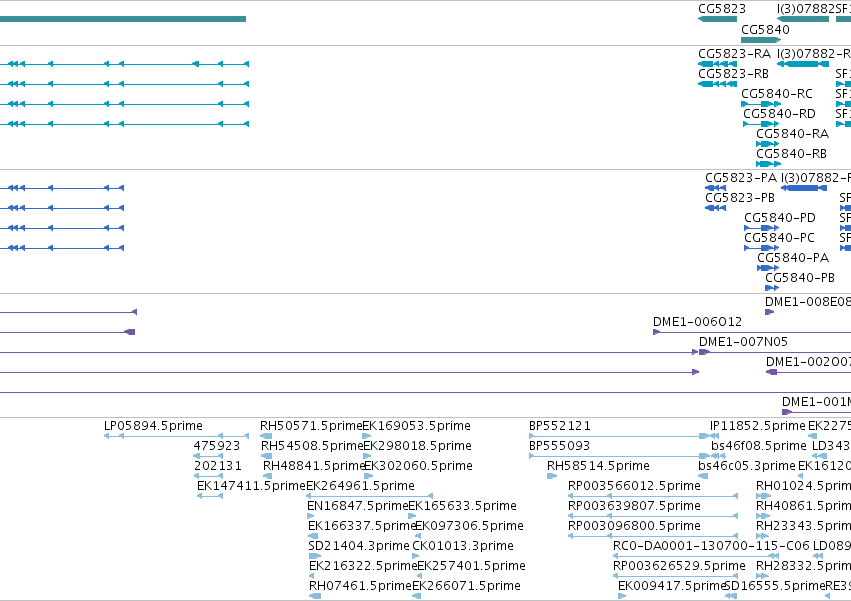
Task: Select EST EK302060.5prime label
Action: click(418, 466)
